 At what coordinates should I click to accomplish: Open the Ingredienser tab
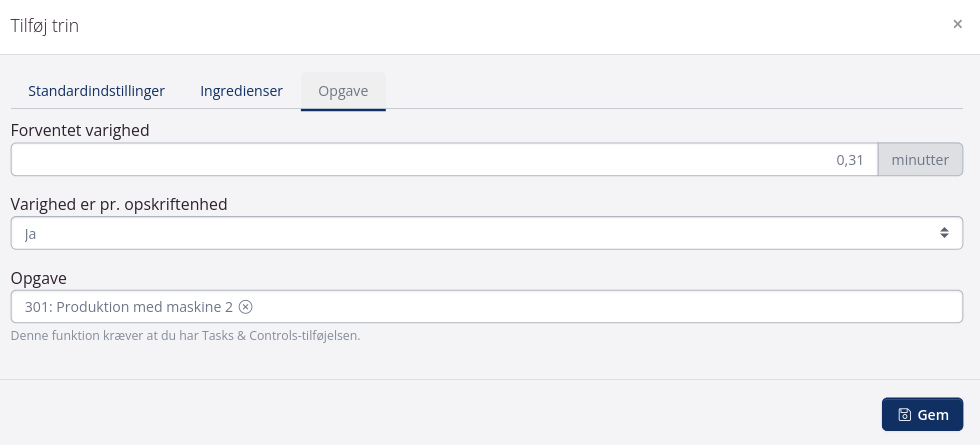coord(241,91)
